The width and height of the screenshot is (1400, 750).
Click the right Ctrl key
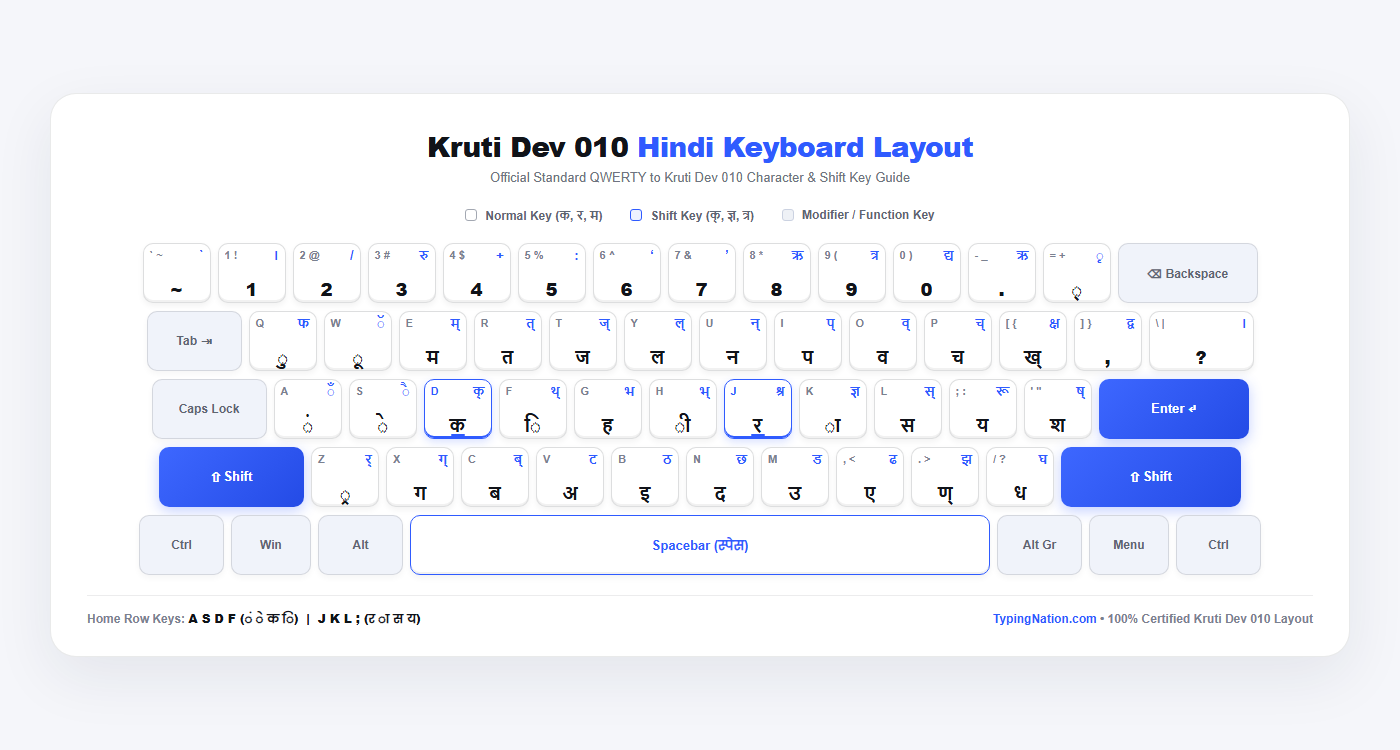[x=1218, y=545]
